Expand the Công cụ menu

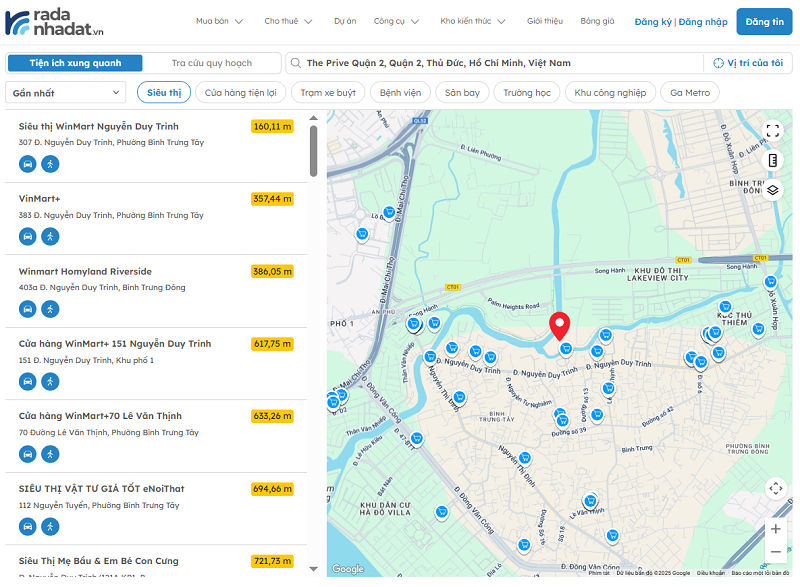396,21
